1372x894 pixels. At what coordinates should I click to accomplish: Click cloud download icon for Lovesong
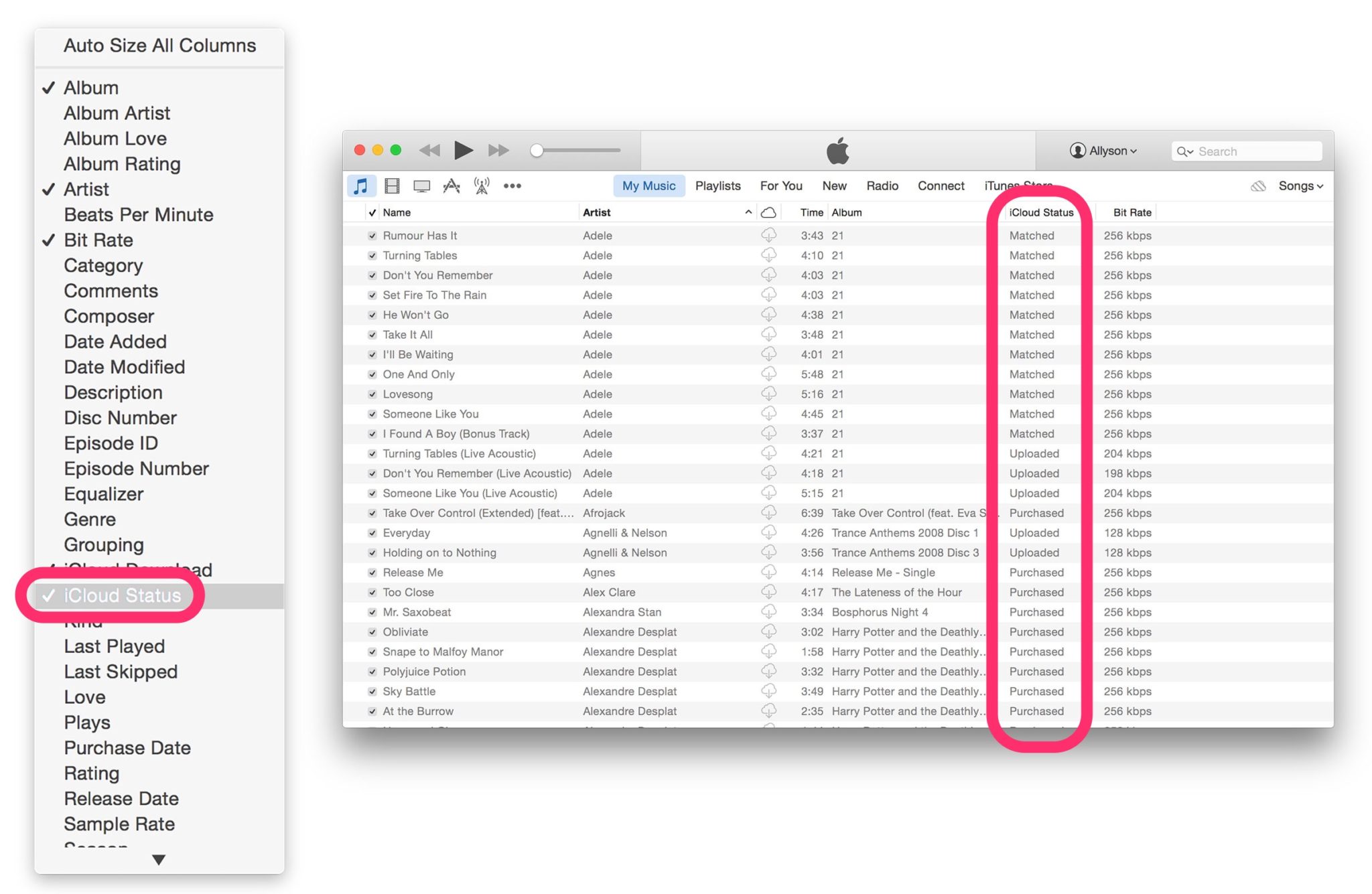768,394
